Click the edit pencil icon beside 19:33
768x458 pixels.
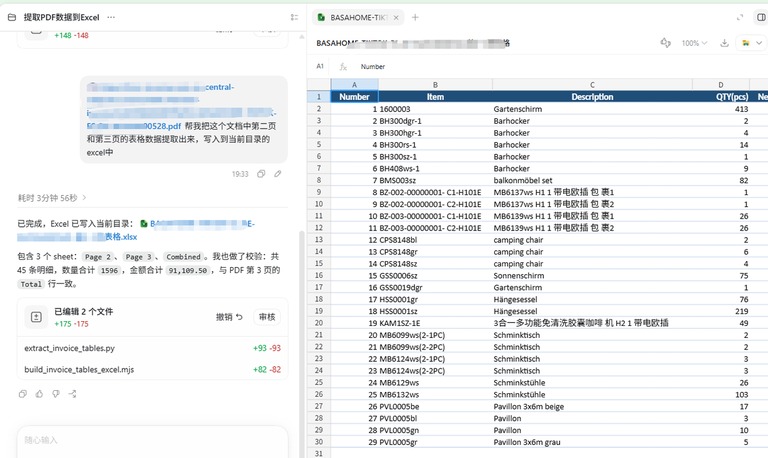(x=278, y=174)
